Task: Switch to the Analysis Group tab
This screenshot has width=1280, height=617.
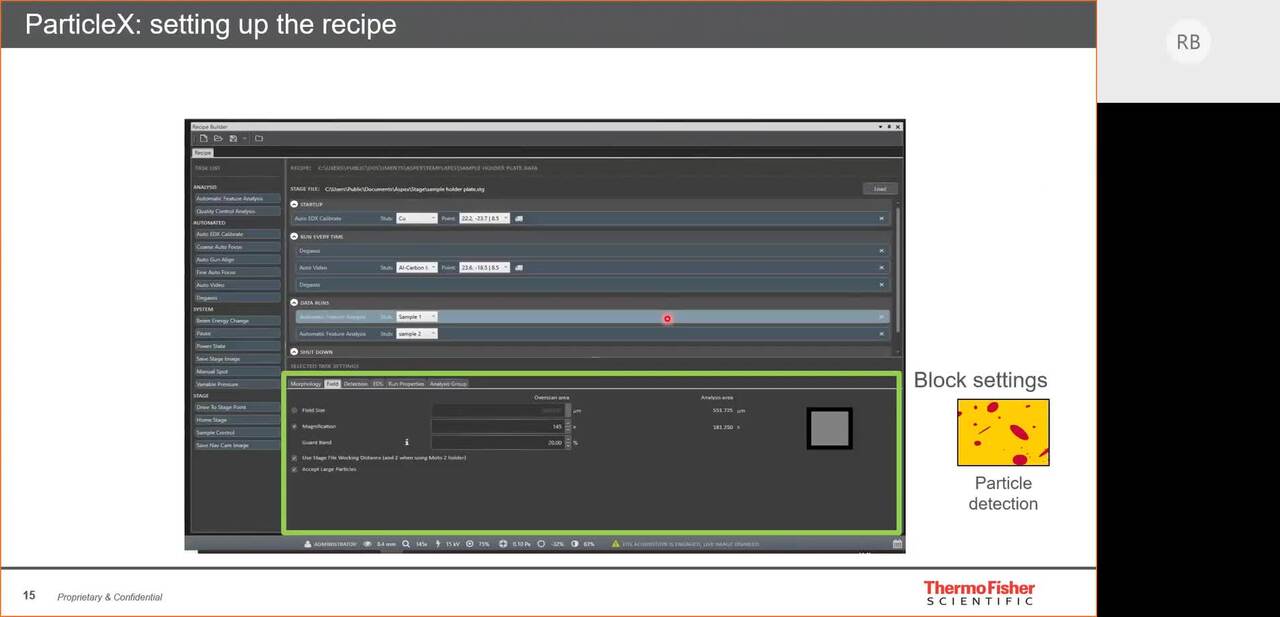Action: 448,384
